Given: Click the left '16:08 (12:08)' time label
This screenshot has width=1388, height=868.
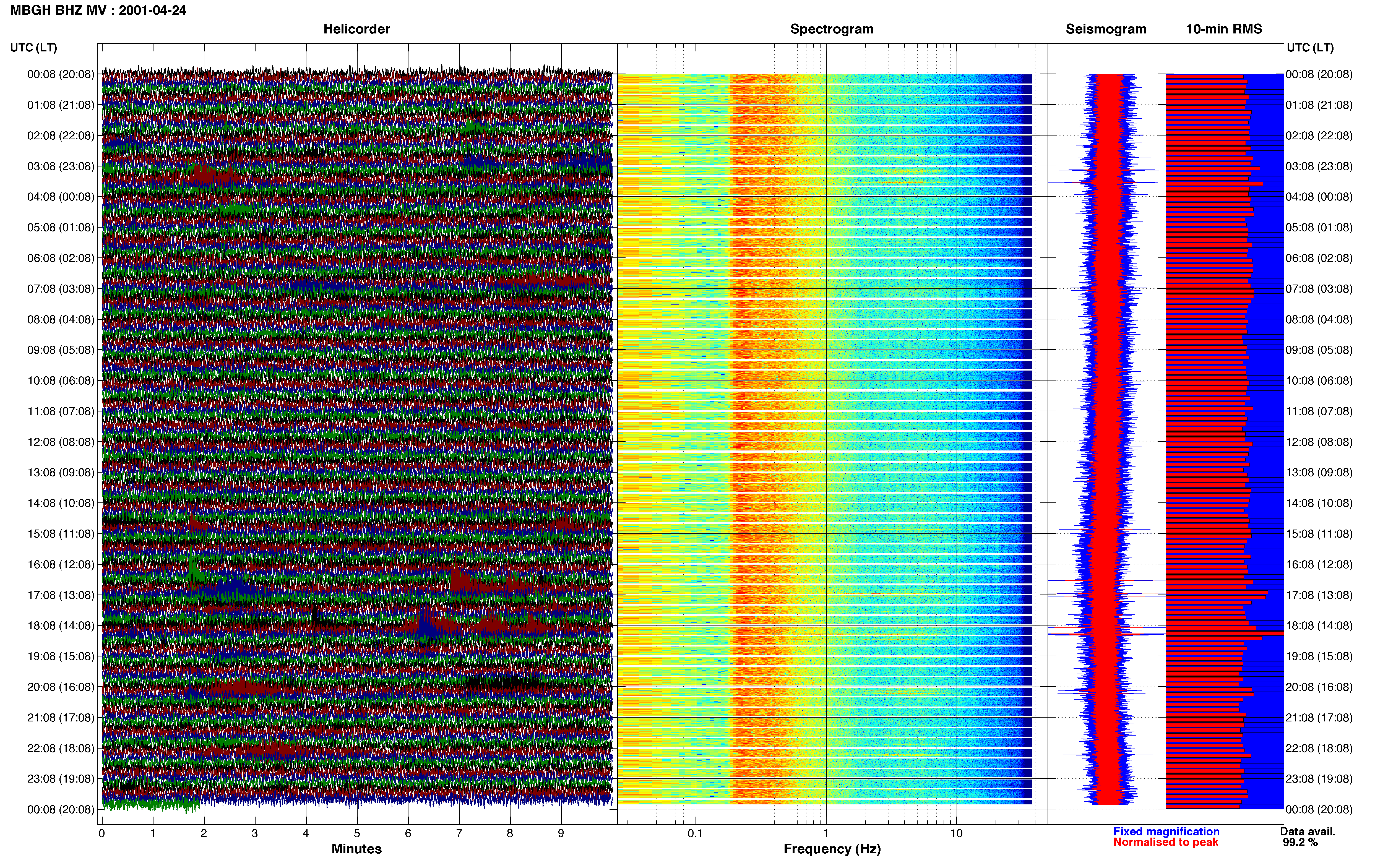Looking at the screenshot, I should pyautogui.click(x=60, y=564).
